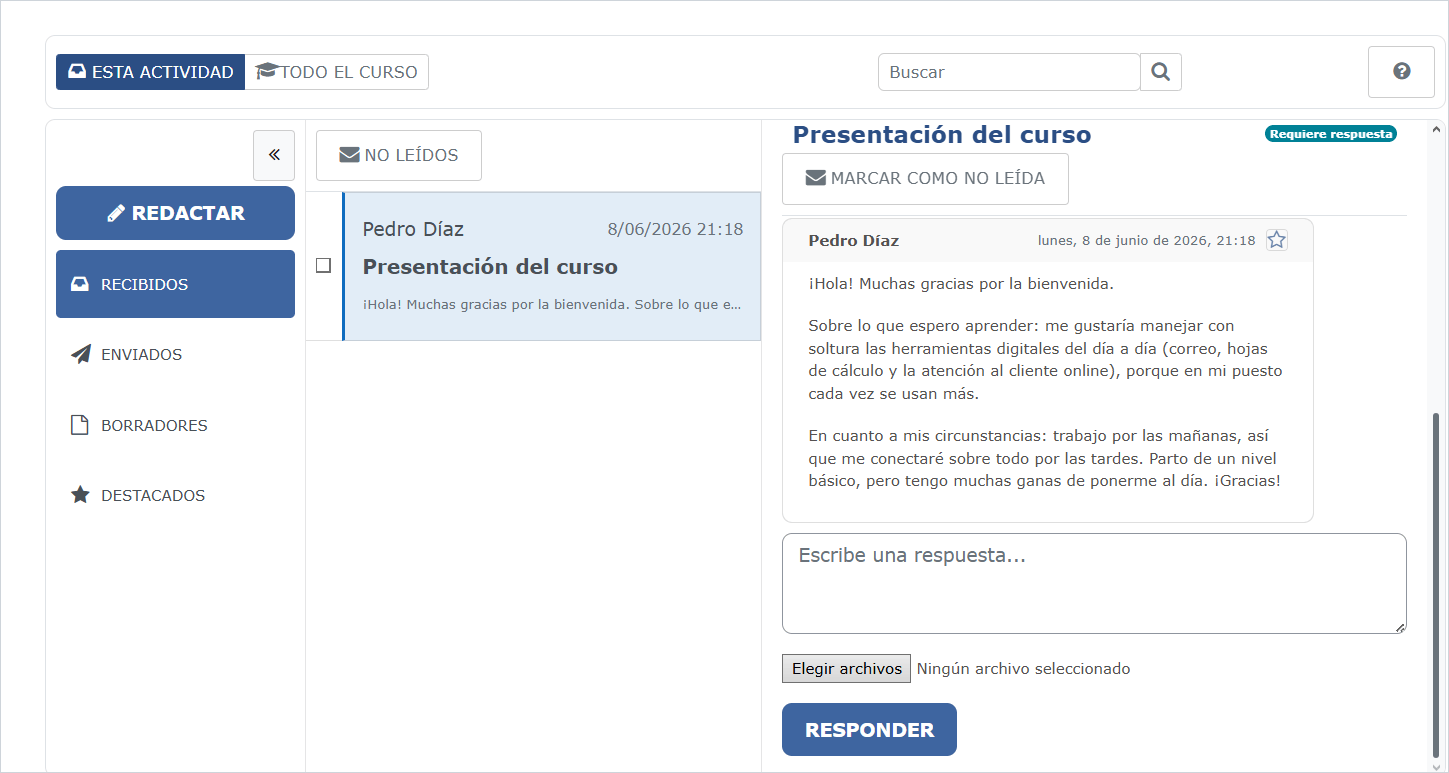Send reply with Responder button
The height and width of the screenshot is (773, 1449).
click(x=869, y=730)
